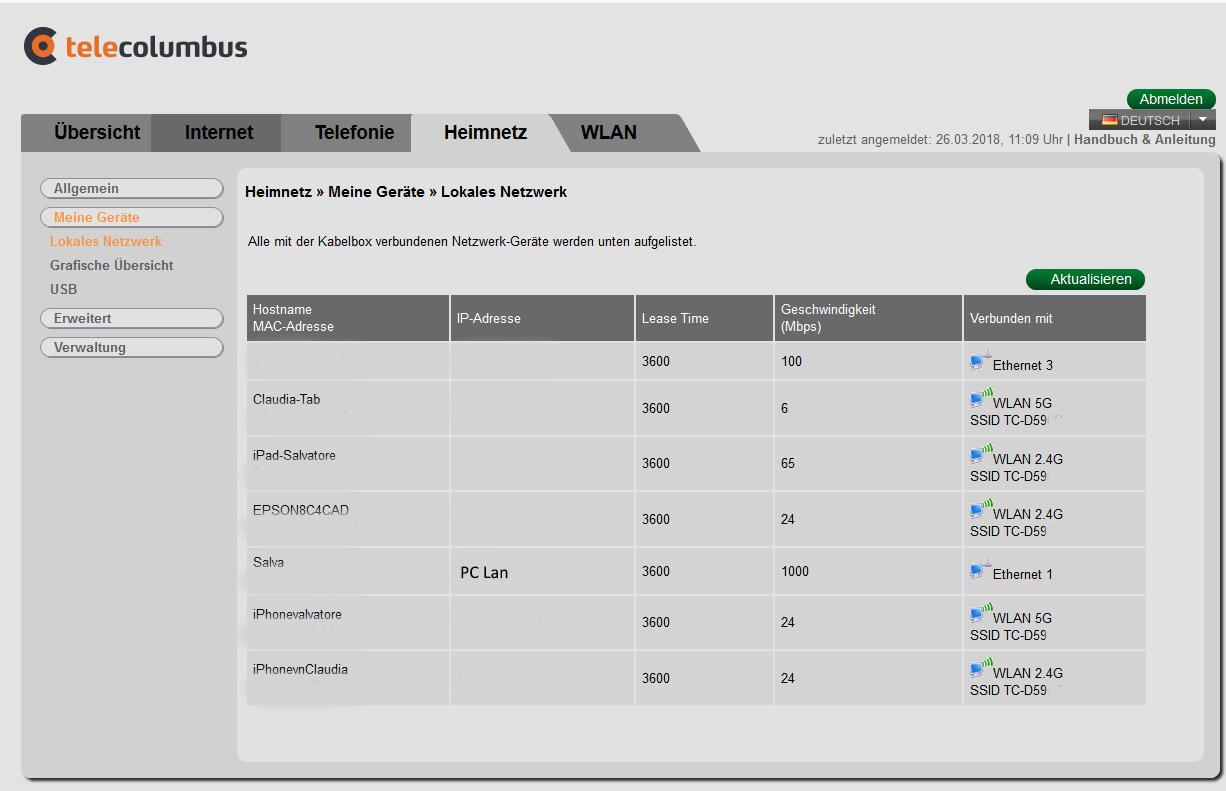Click the iPhonevalvatore hostname
The width and height of the screenshot is (1226, 791).
297,614
